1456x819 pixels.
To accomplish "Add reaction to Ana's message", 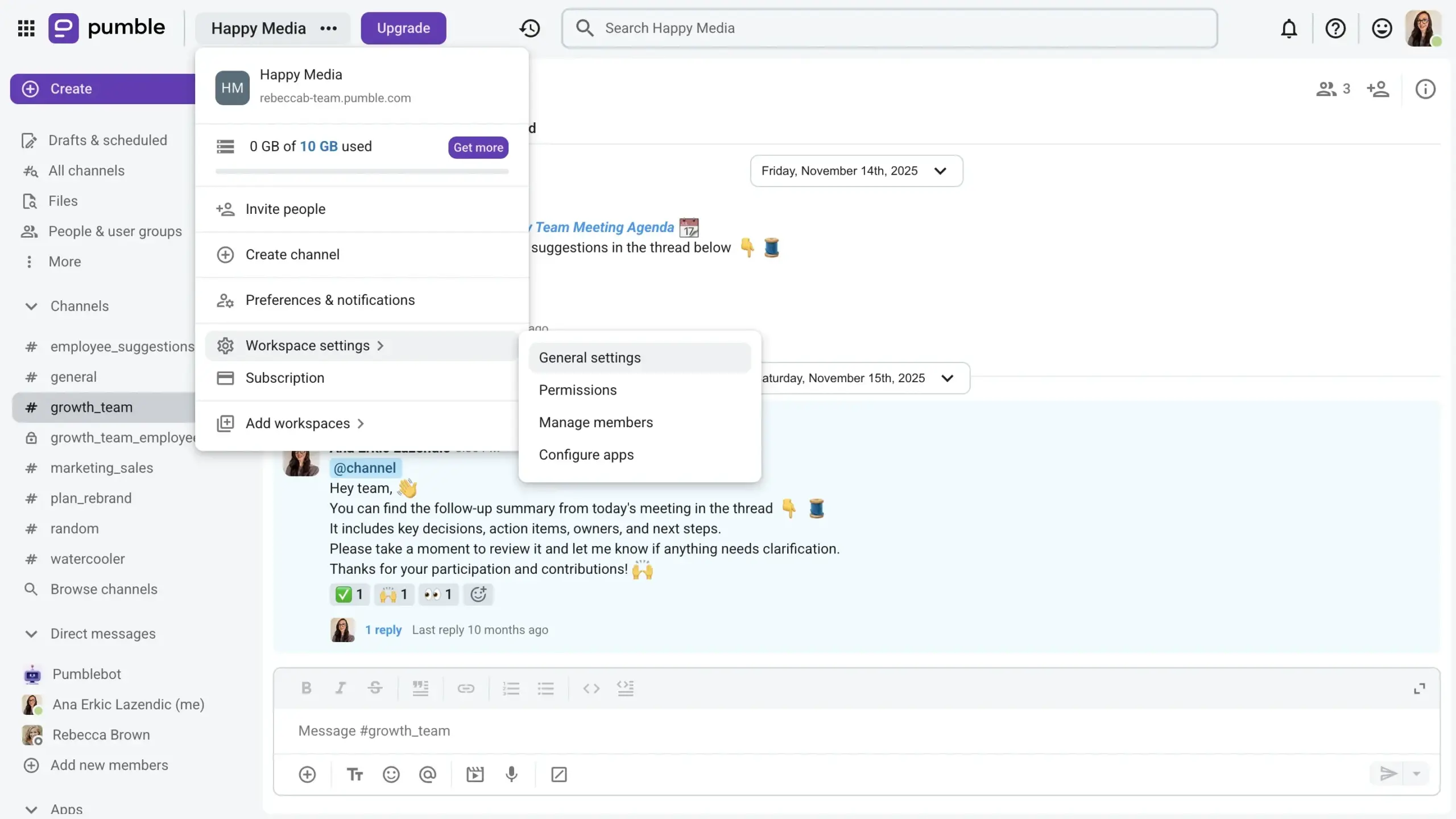I will point(478,594).
